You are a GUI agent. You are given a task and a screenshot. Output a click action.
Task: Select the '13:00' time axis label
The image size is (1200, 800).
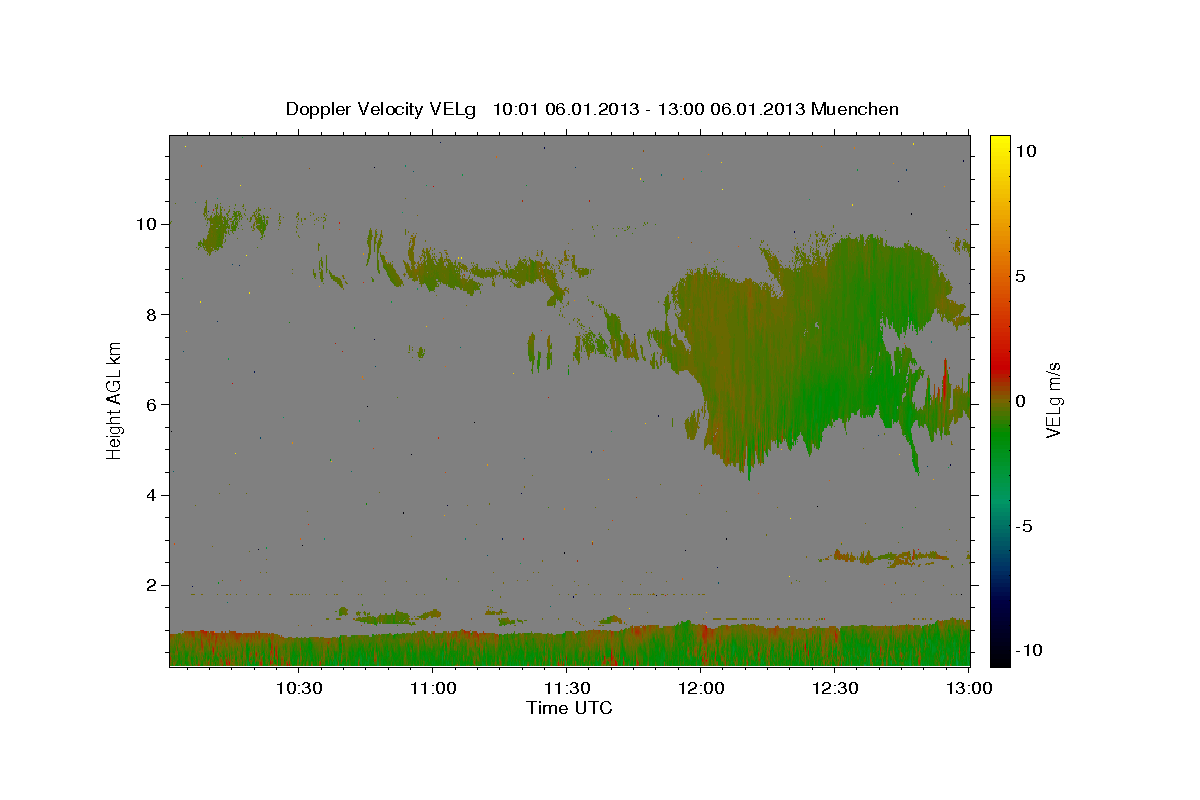click(968, 688)
